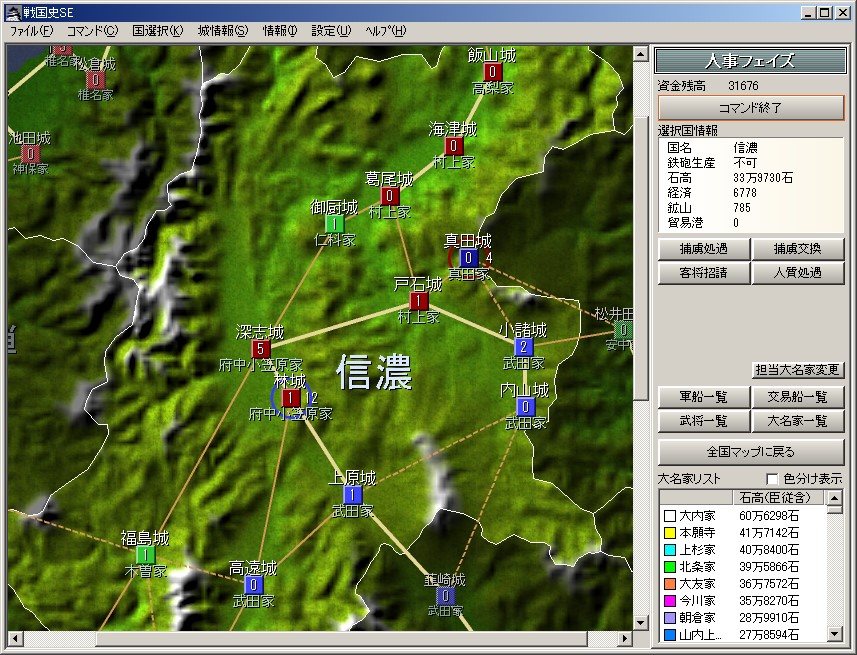Click the 石高 33万9730石 value

(x=763, y=178)
